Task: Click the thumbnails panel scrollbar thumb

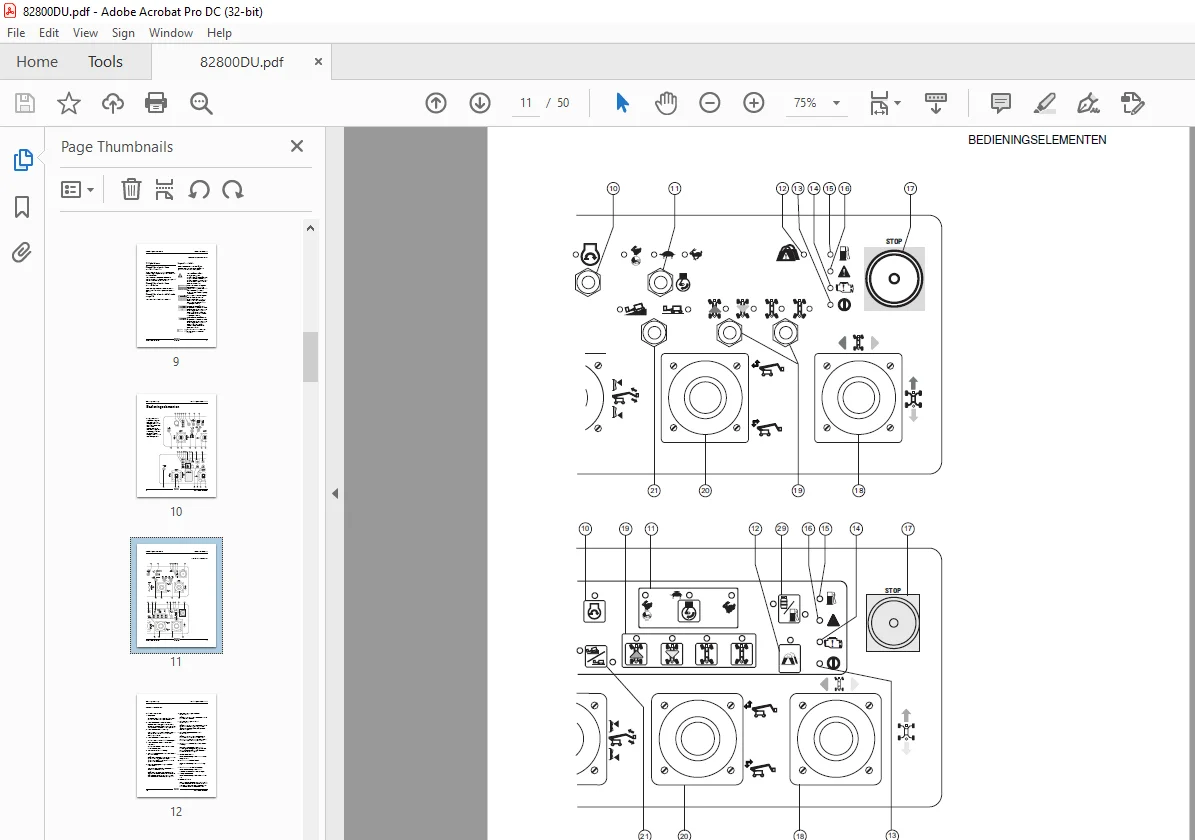Action: click(x=310, y=357)
